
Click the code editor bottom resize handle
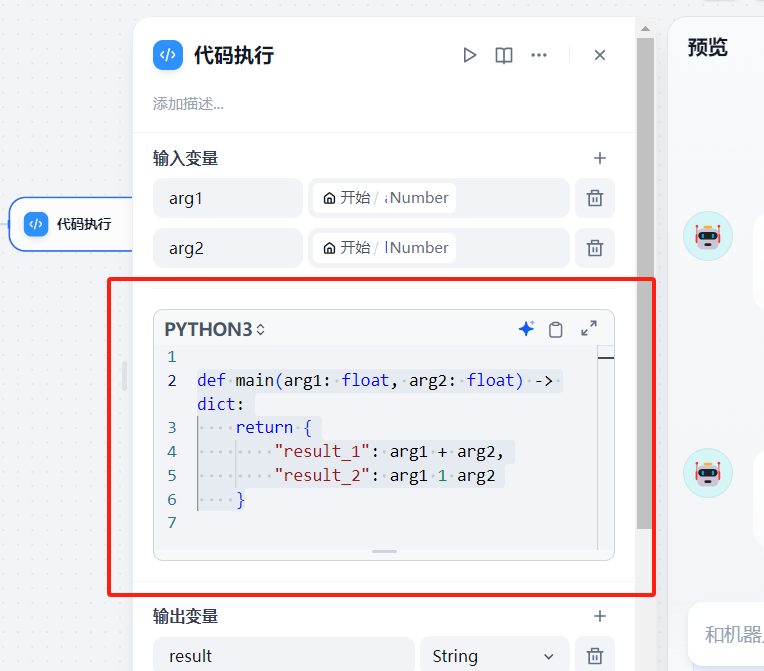click(x=384, y=552)
